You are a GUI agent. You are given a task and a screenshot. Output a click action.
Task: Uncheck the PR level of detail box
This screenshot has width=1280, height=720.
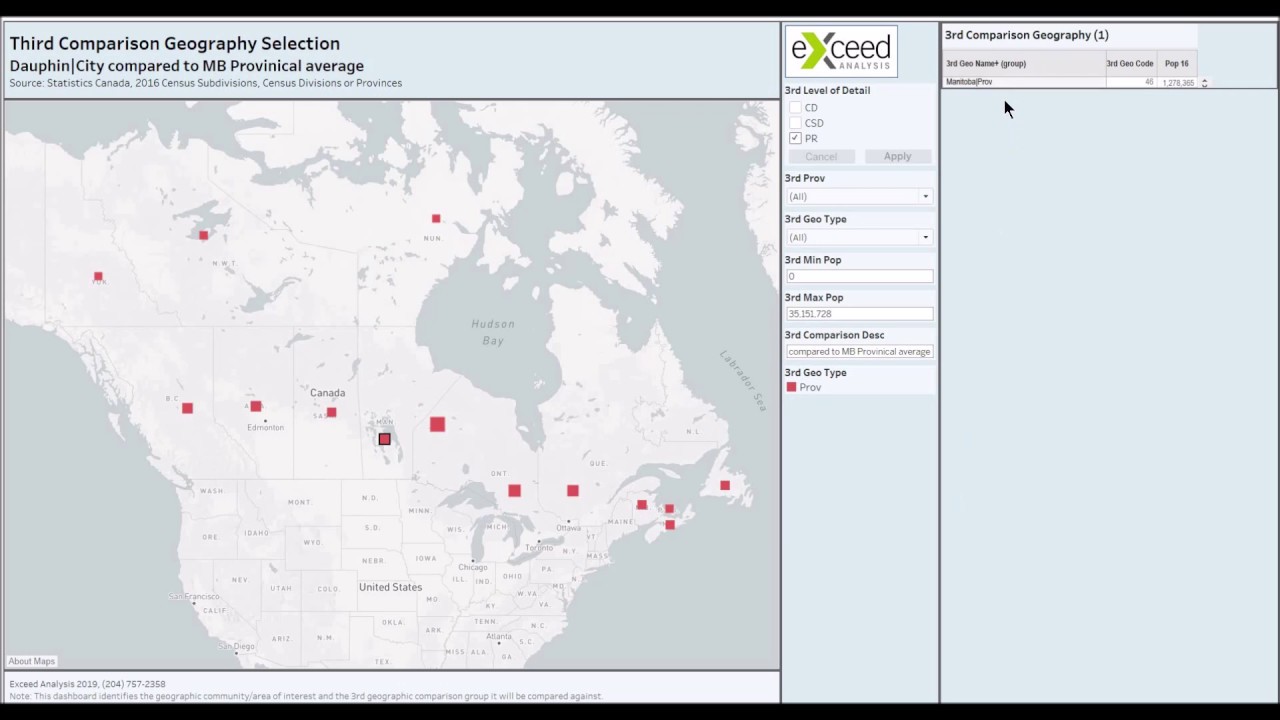point(796,138)
